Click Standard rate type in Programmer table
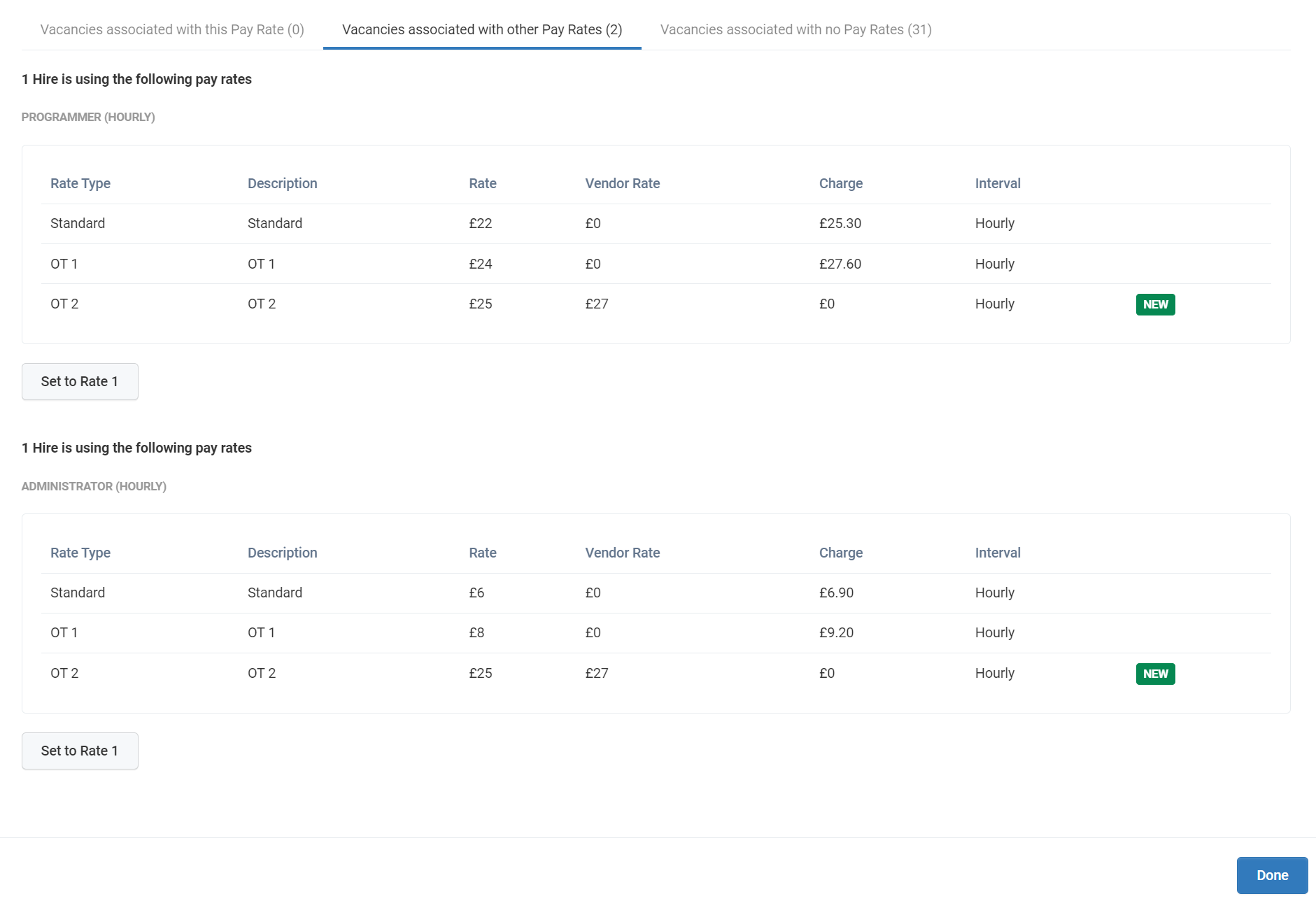1316x901 pixels. click(78, 223)
